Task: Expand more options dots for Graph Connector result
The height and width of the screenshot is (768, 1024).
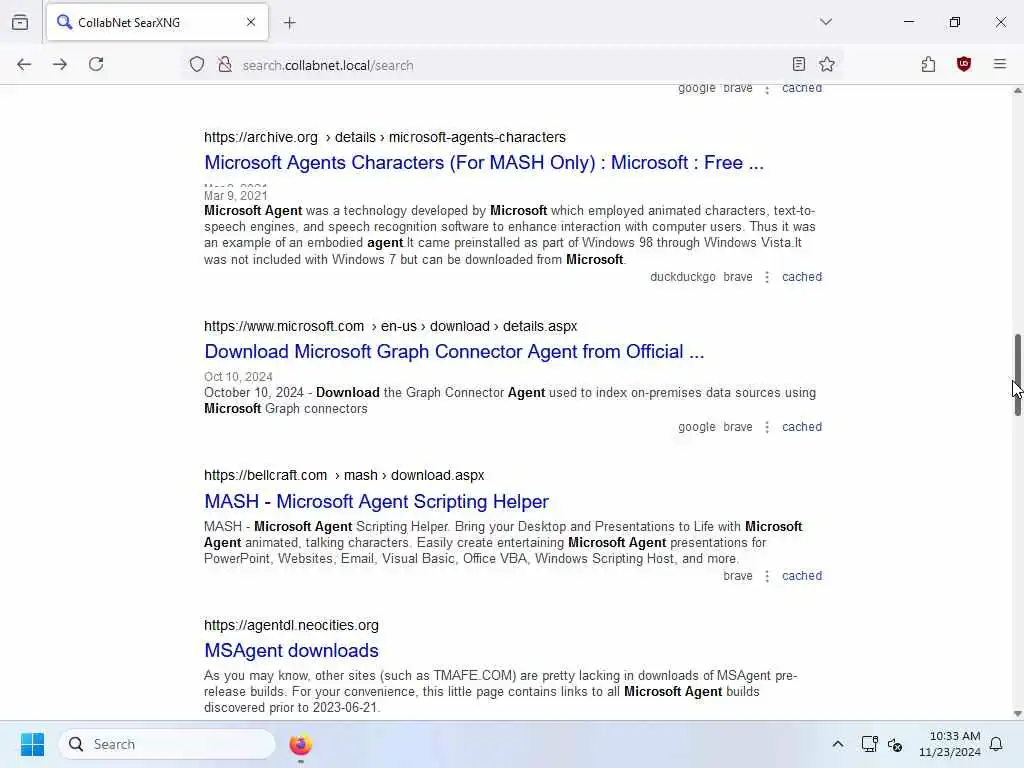Action: click(767, 427)
